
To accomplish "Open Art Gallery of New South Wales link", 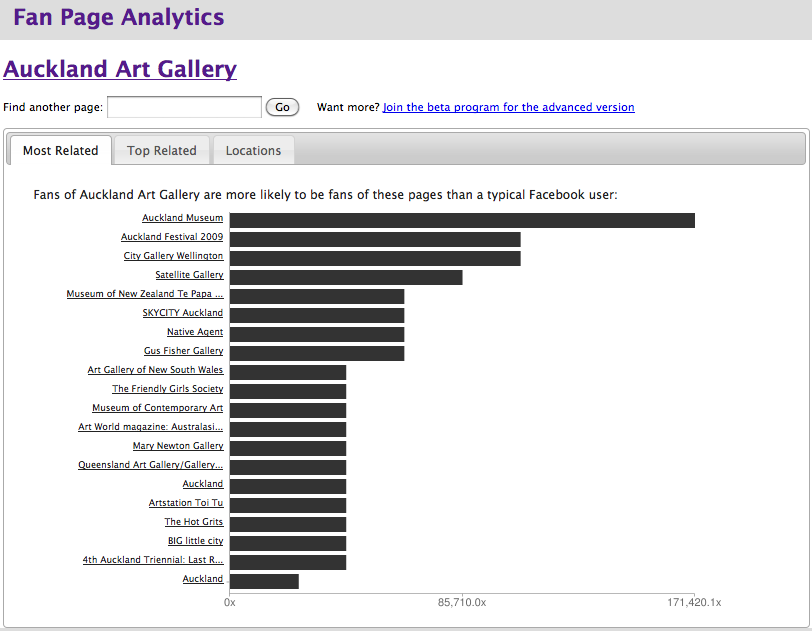I will coord(155,370).
